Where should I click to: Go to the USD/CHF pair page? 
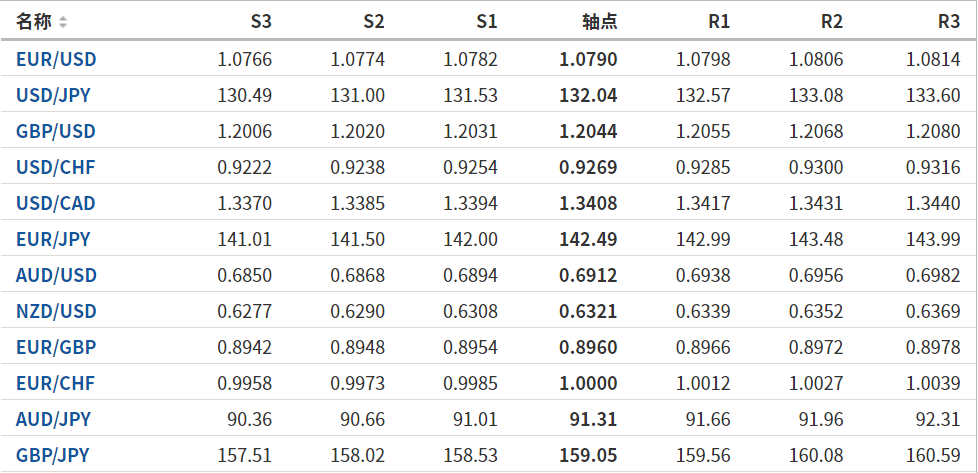click(56, 167)
